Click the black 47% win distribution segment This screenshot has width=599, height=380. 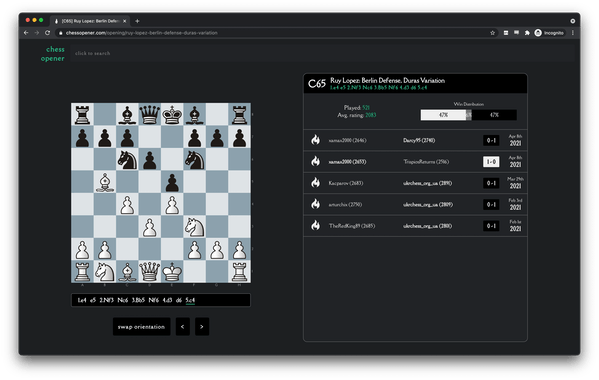pos(494,115)
